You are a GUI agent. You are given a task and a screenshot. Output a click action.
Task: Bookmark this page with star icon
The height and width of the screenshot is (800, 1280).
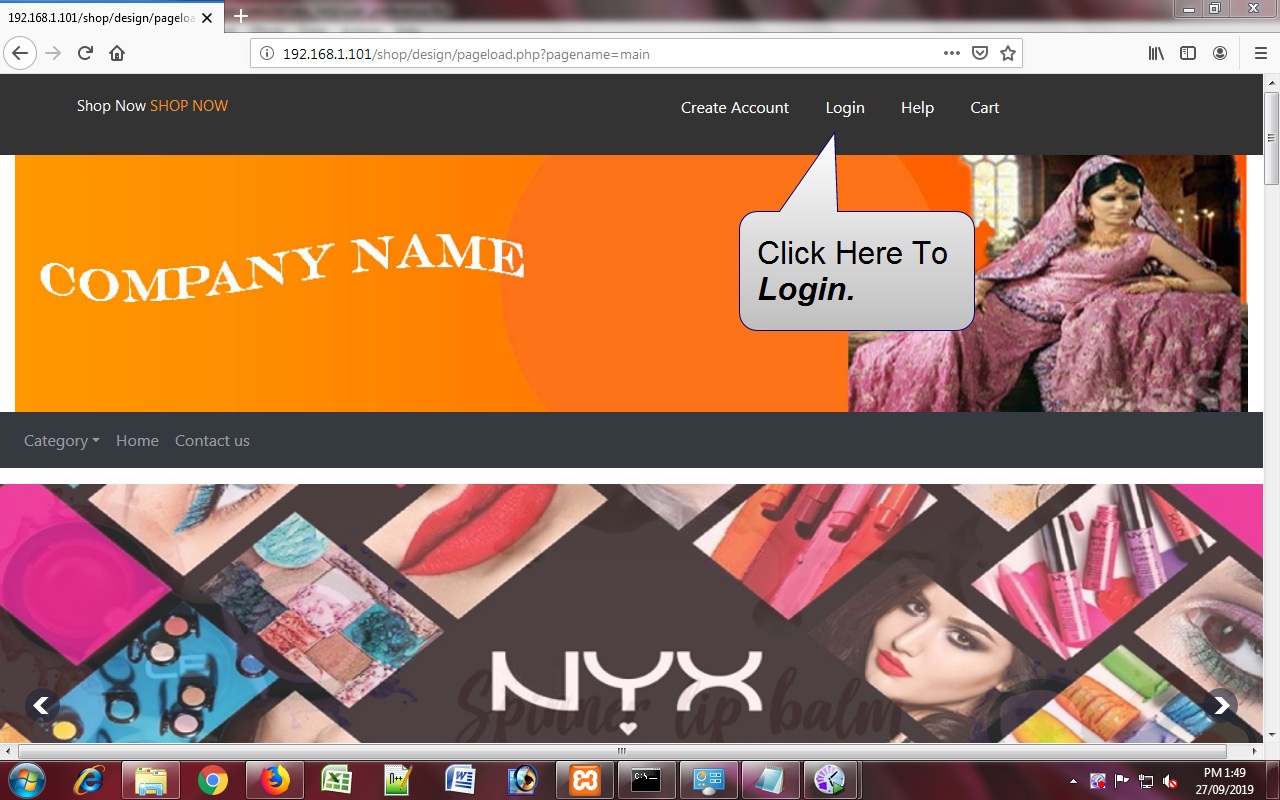(1007, 53)
